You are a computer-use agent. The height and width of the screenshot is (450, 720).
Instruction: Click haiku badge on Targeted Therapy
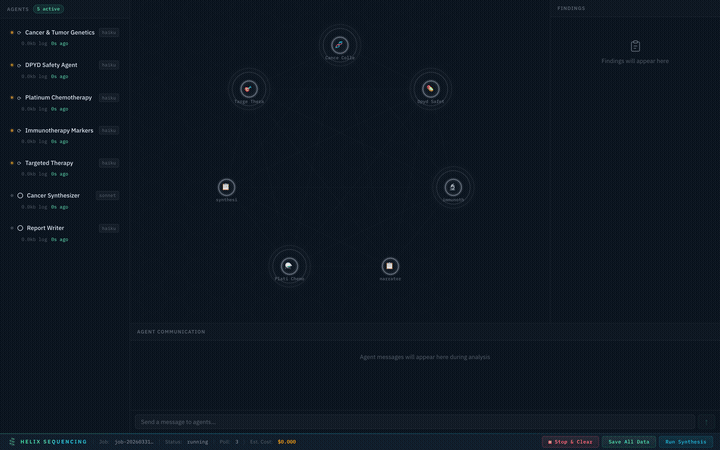(109, 163)
